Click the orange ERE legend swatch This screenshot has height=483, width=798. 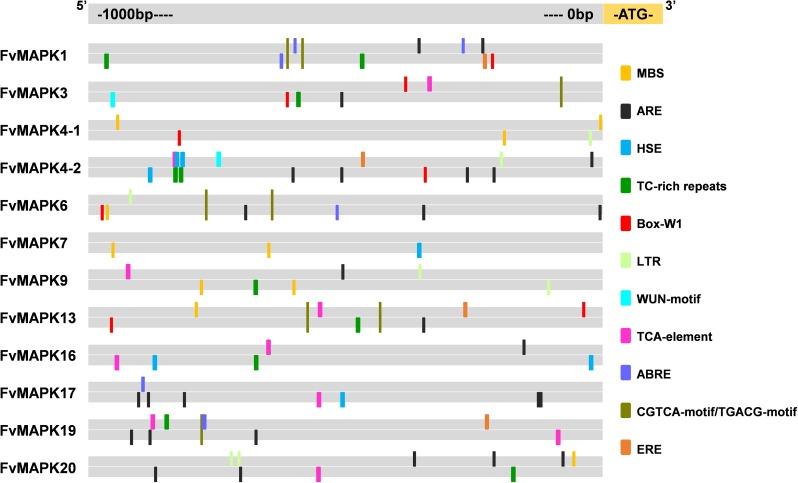[626, 449]
